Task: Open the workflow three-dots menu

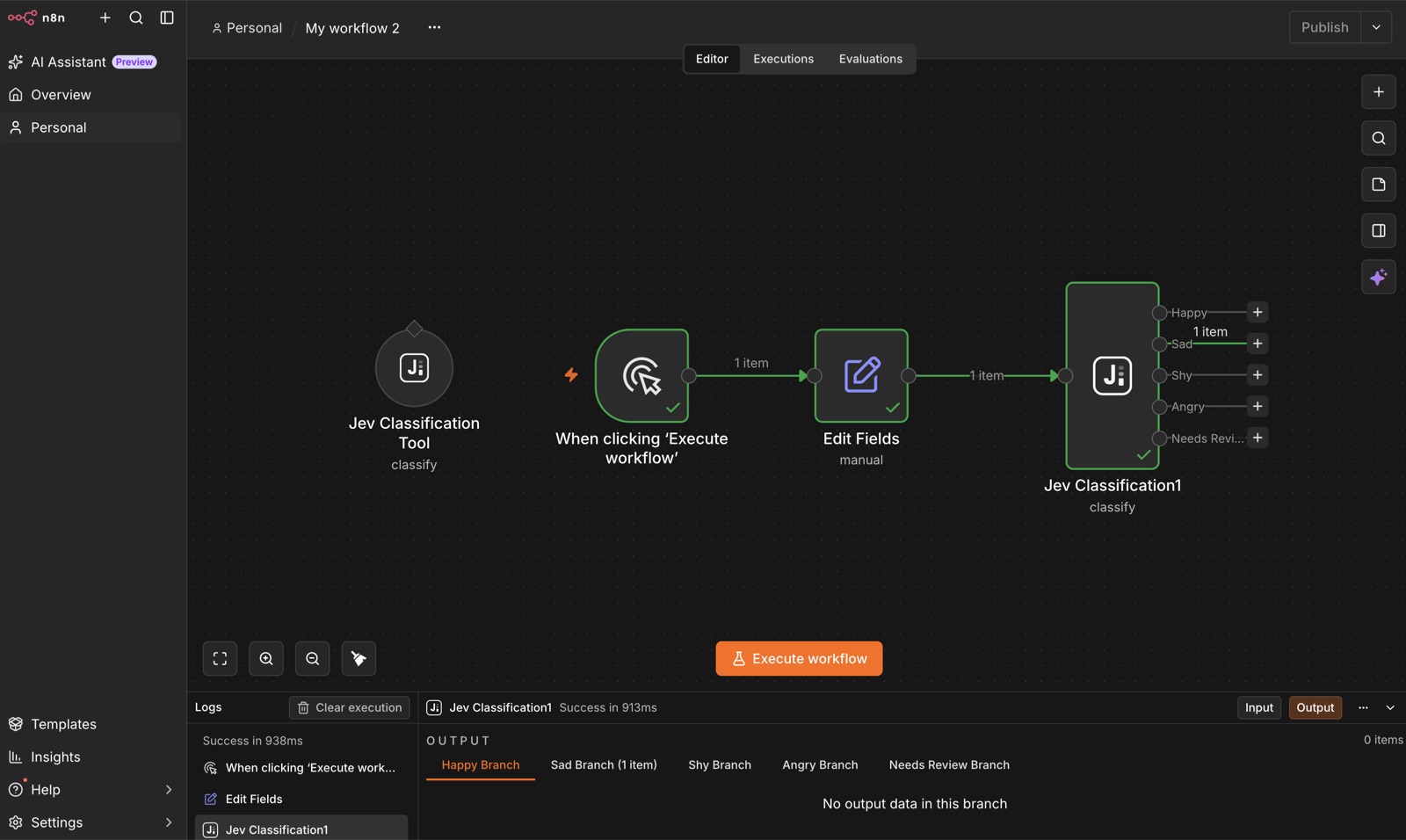Action: point(434,27)
